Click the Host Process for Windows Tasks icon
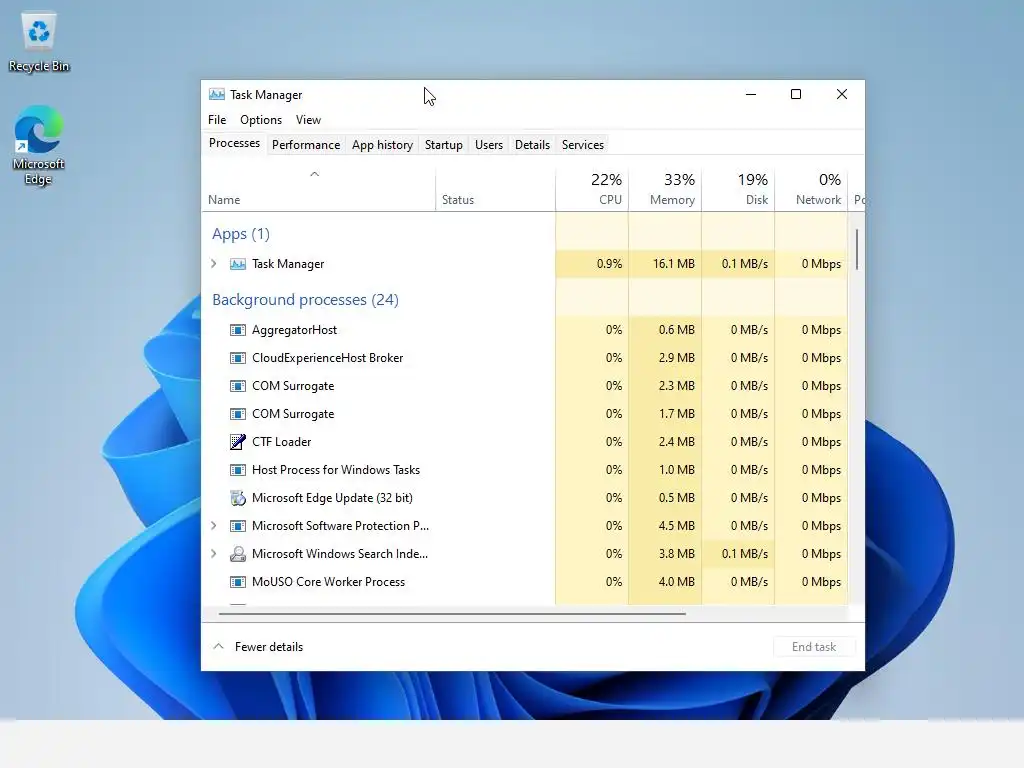 coord(238,470)
